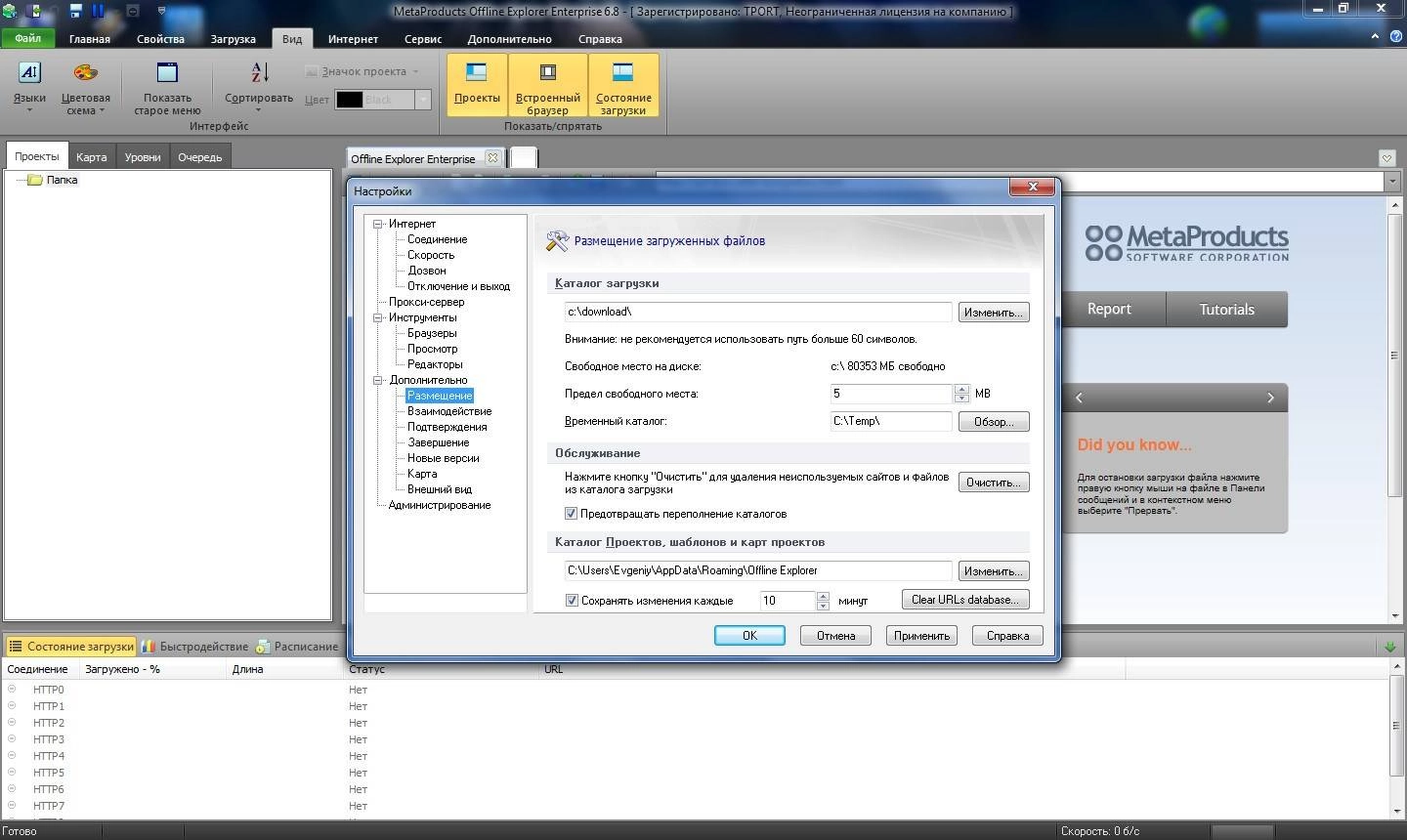
Task: Select the Очередь tab in the left panel
Action: 199,157
